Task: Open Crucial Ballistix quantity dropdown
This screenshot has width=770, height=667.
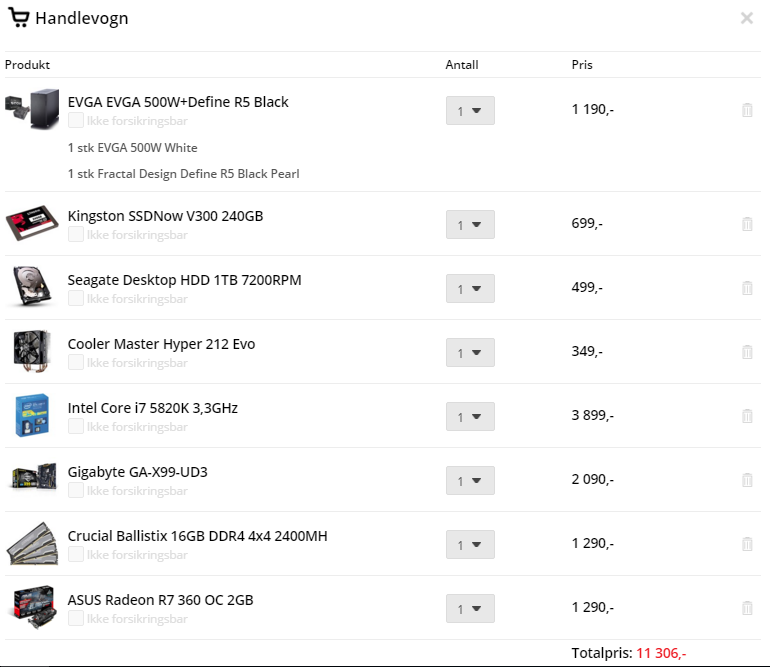Action: [x=470, y=544]
